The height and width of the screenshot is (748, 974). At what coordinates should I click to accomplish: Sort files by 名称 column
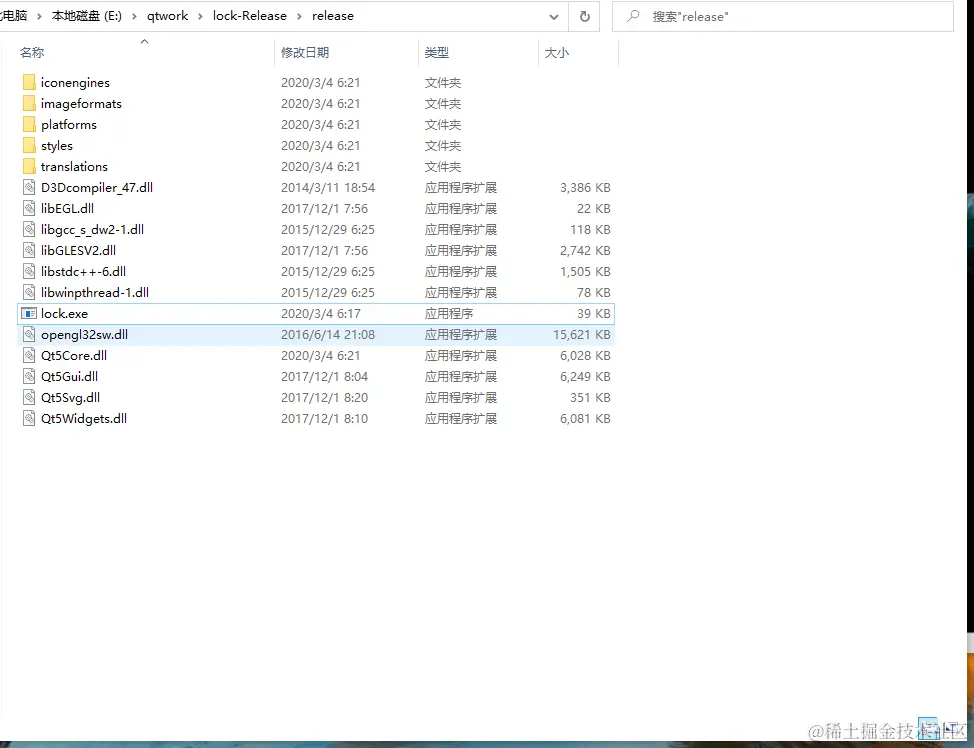pos(32,53)
